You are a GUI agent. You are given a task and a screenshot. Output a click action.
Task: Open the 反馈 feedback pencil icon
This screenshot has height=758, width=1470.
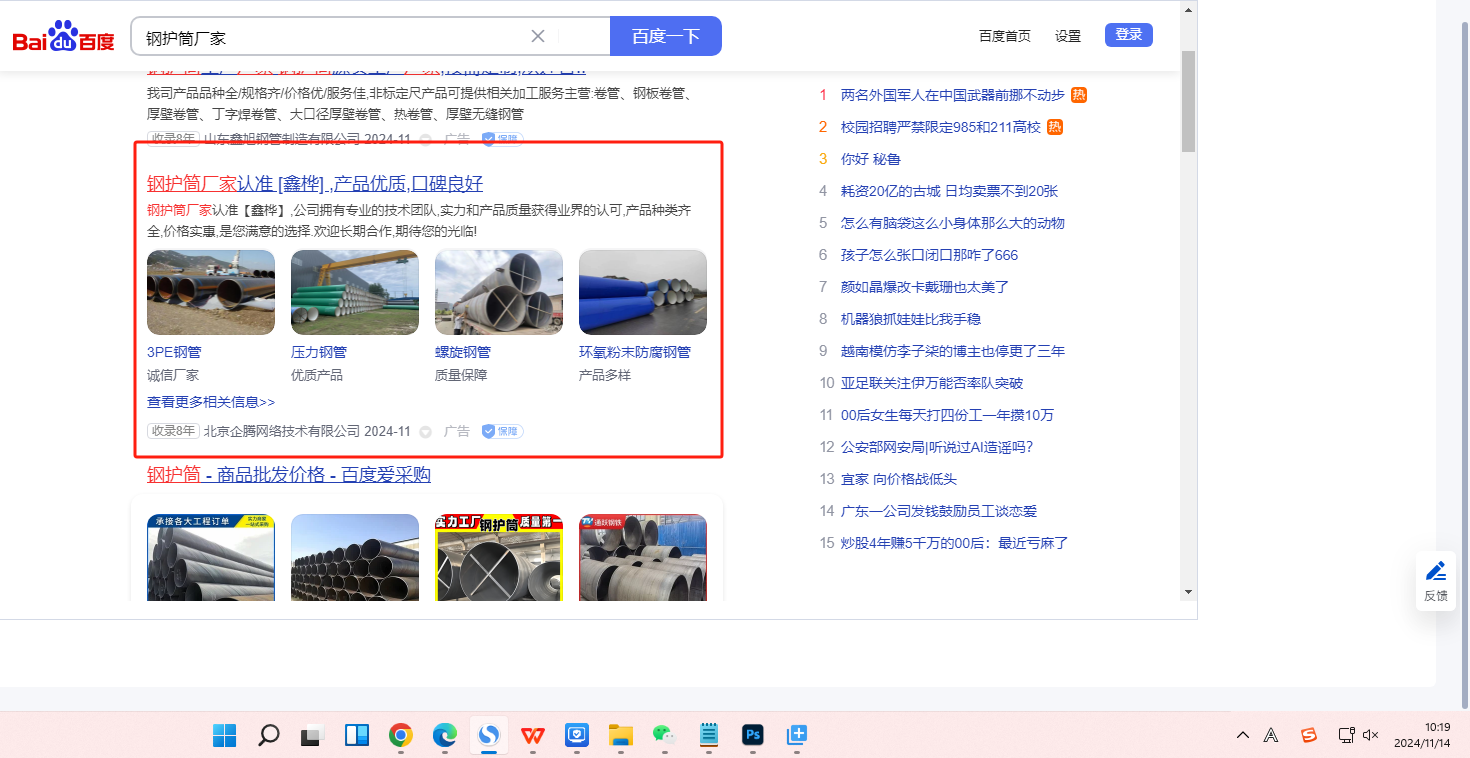click(x=1436, y=571)
